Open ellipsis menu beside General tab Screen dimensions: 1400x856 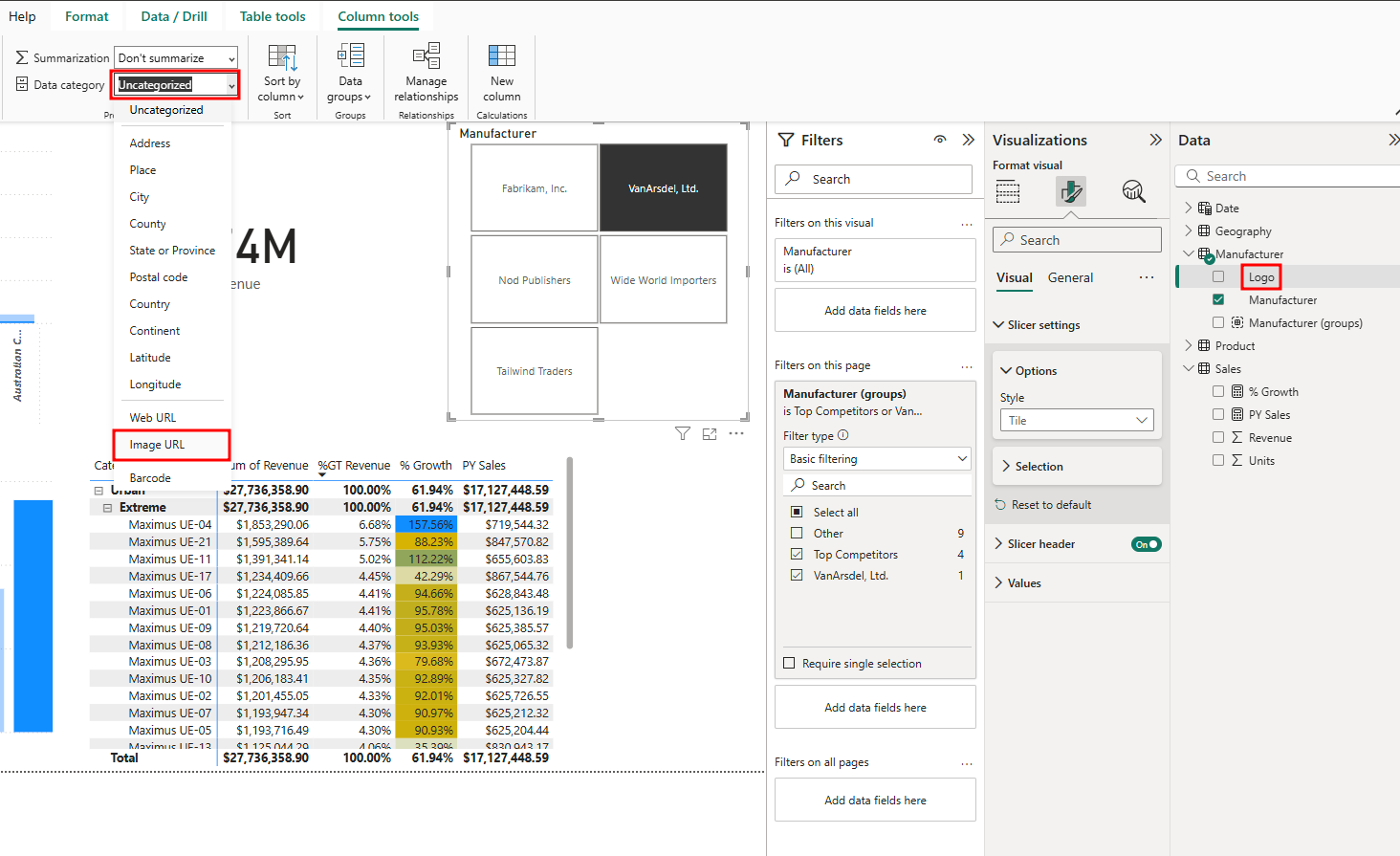pos(1147,277)
